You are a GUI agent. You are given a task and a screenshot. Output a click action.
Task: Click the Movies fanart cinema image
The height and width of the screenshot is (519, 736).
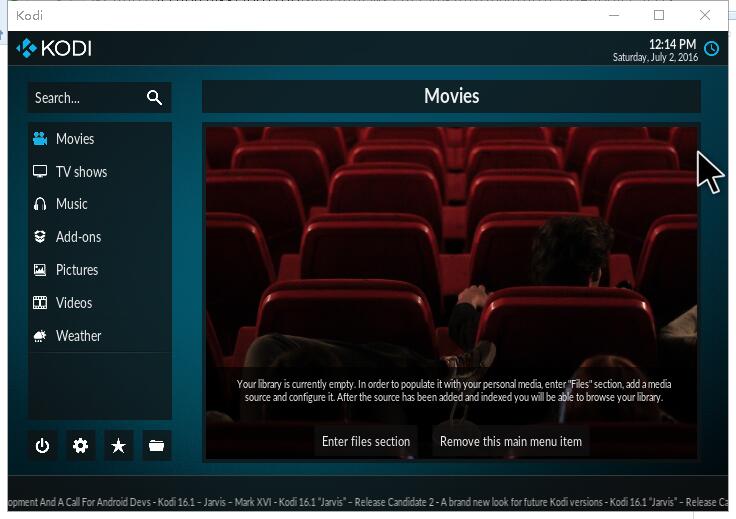(450, 250)
